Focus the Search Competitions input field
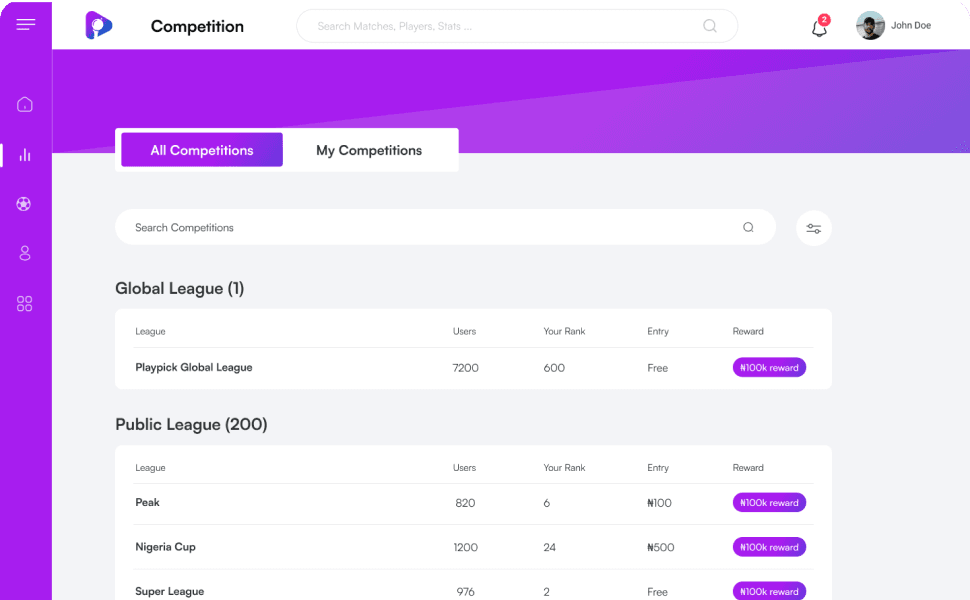This screenshot has width=970, height=600. click(x=430, y=228)
